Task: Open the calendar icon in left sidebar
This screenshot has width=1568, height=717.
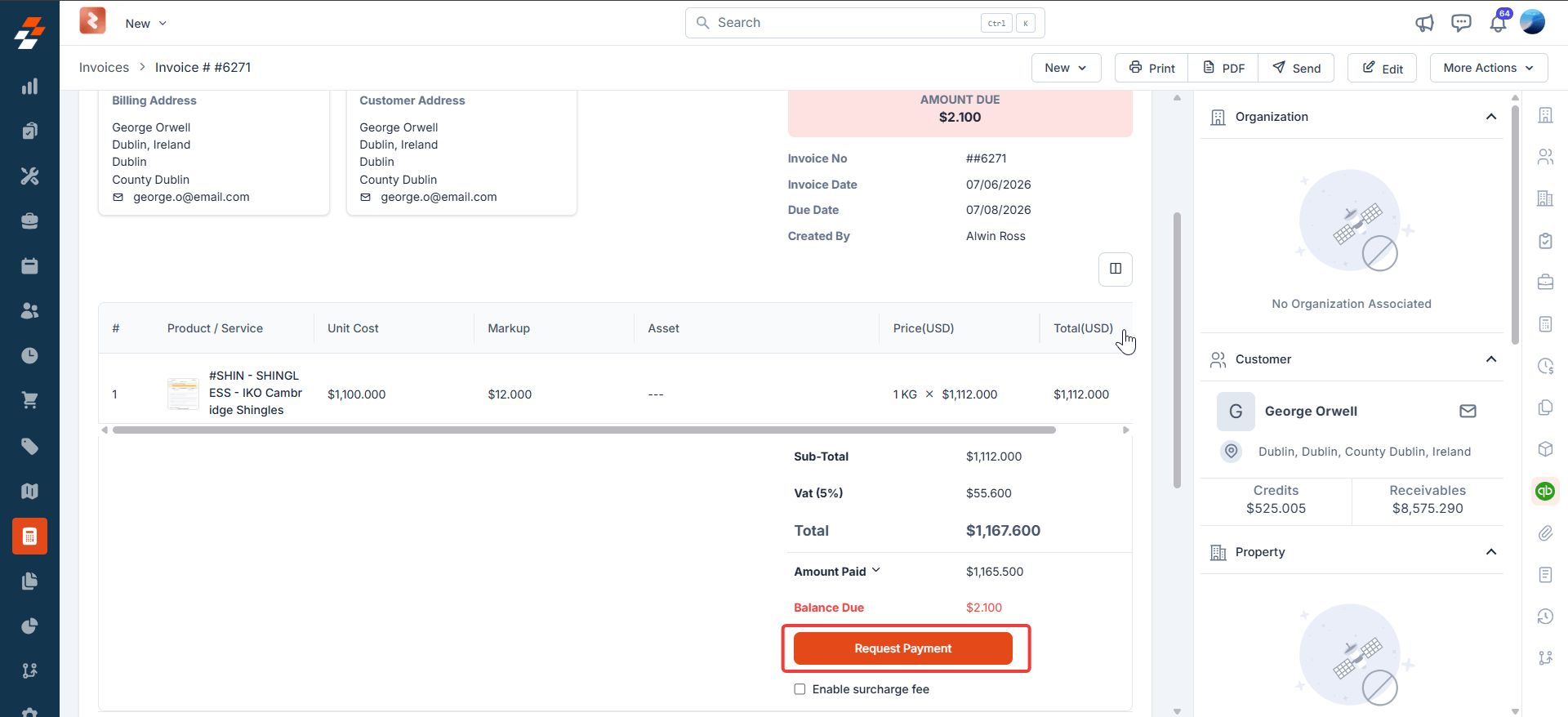Action: click(29, 265)
